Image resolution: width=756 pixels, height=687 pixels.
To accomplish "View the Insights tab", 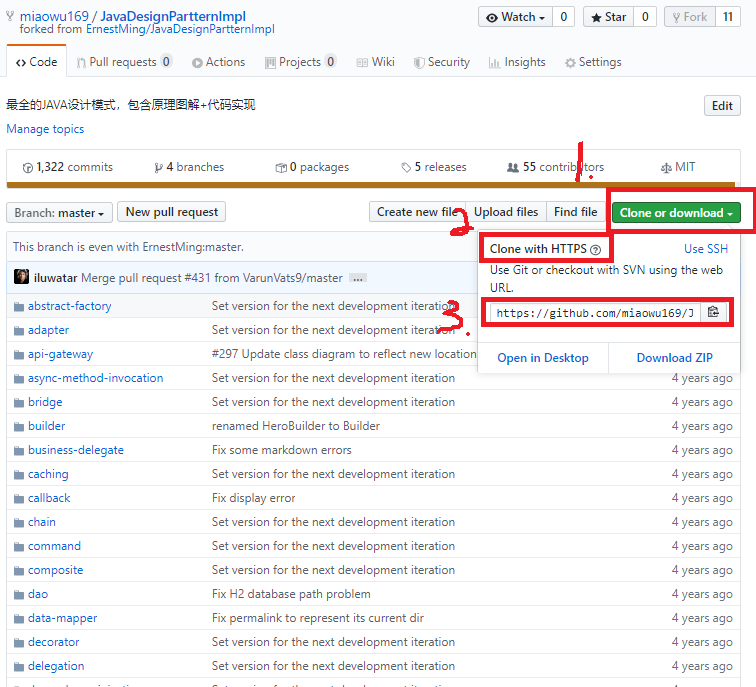I will [x=517, y=62].
